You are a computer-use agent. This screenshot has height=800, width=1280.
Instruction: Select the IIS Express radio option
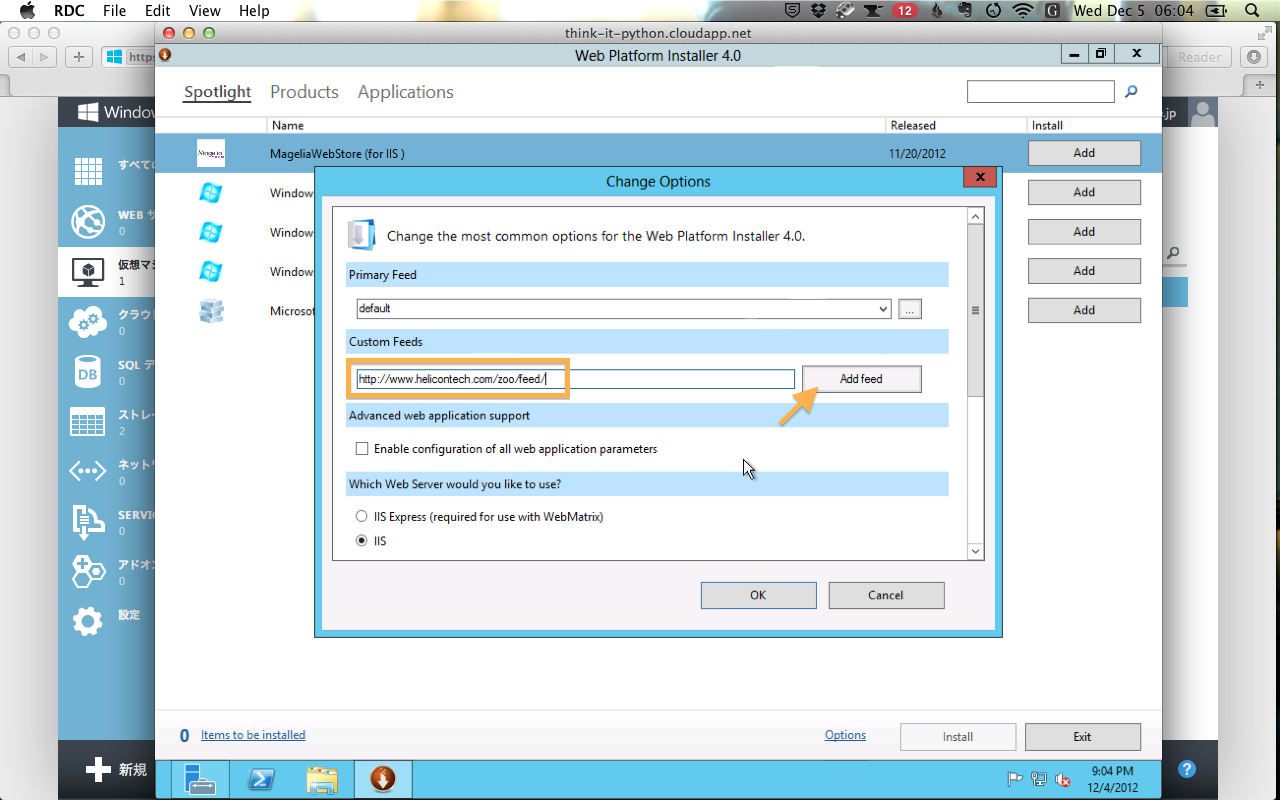[362, 517]
